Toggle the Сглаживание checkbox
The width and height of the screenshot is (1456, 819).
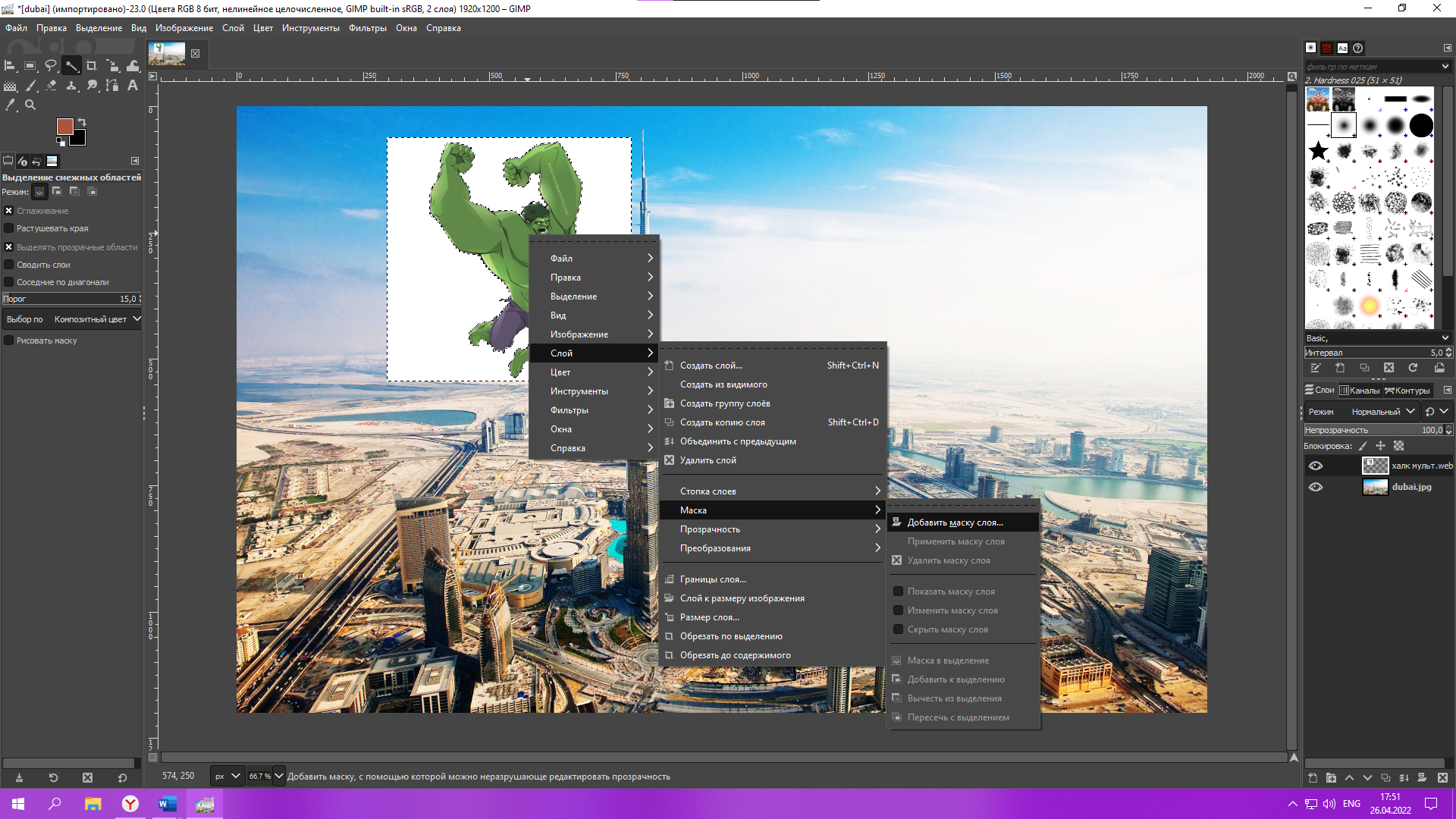9,211
